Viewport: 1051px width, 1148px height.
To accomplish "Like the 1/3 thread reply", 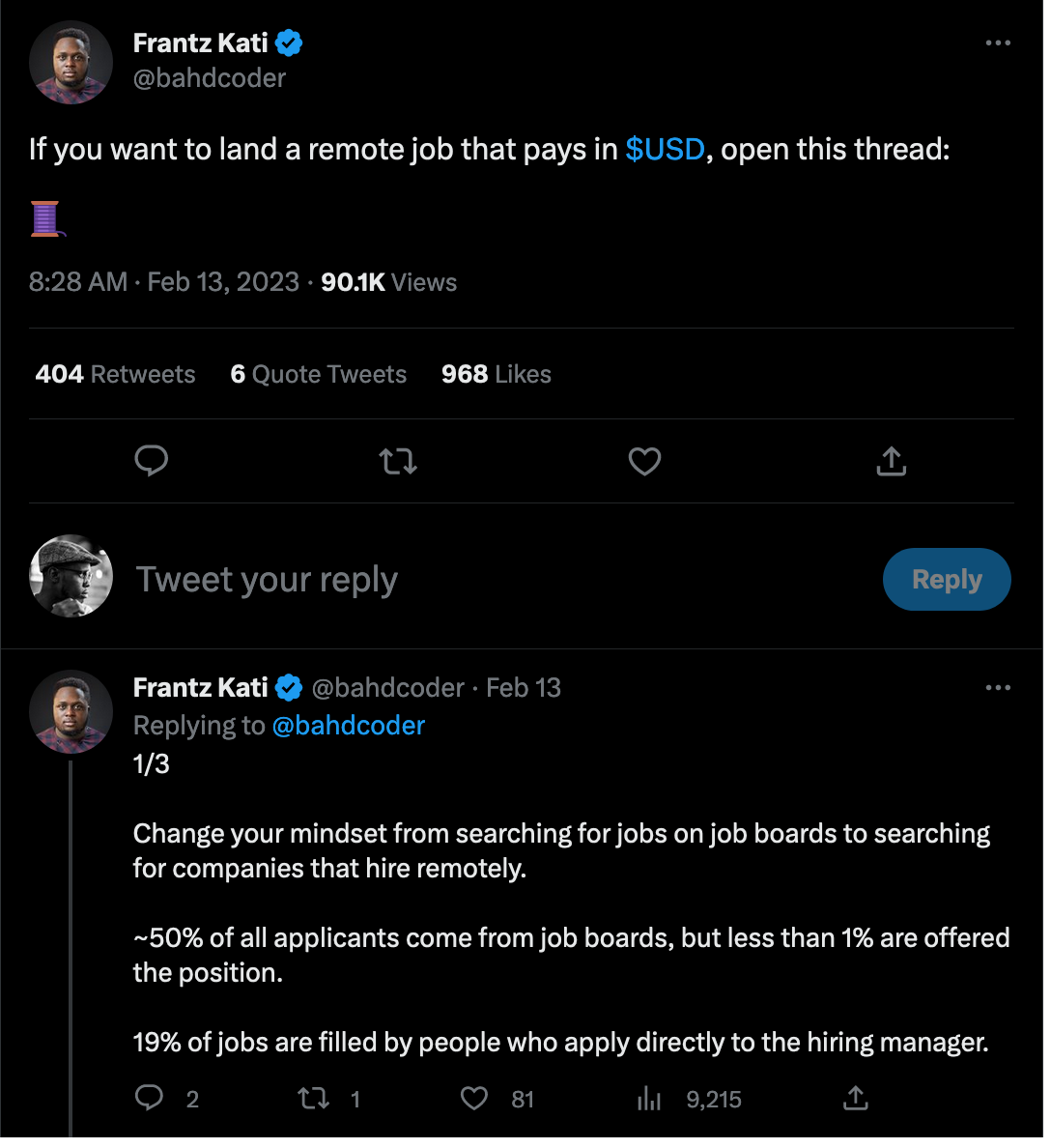I will (x=474, y=1099).
